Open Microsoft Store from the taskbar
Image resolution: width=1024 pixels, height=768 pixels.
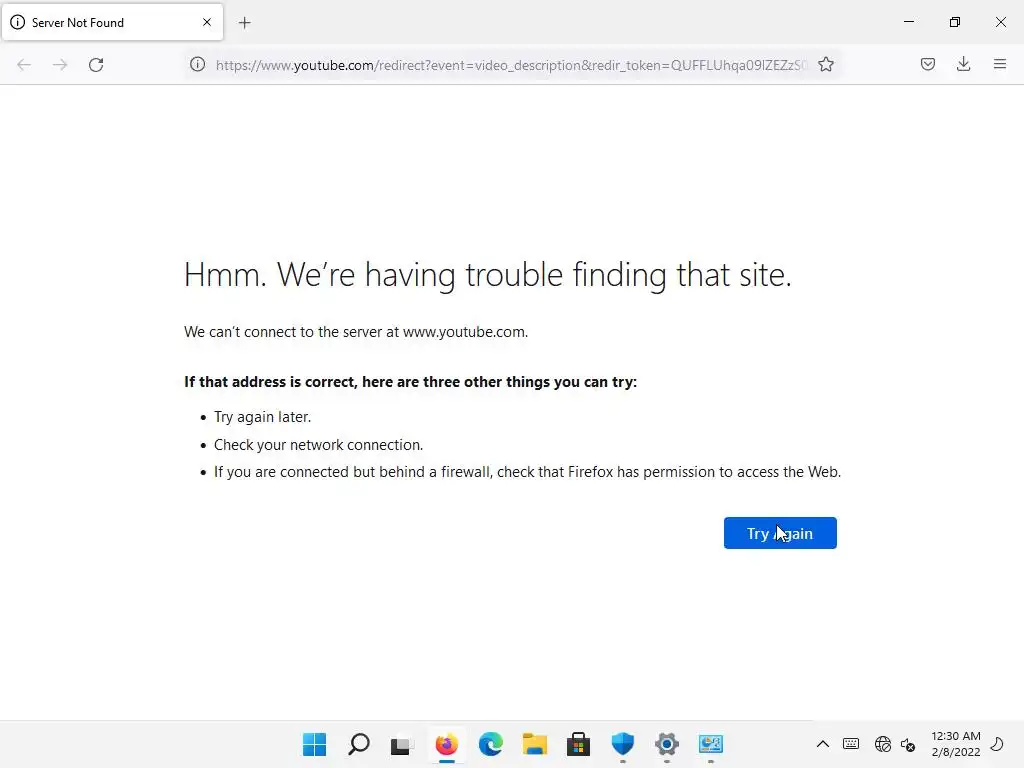[578, 744]
